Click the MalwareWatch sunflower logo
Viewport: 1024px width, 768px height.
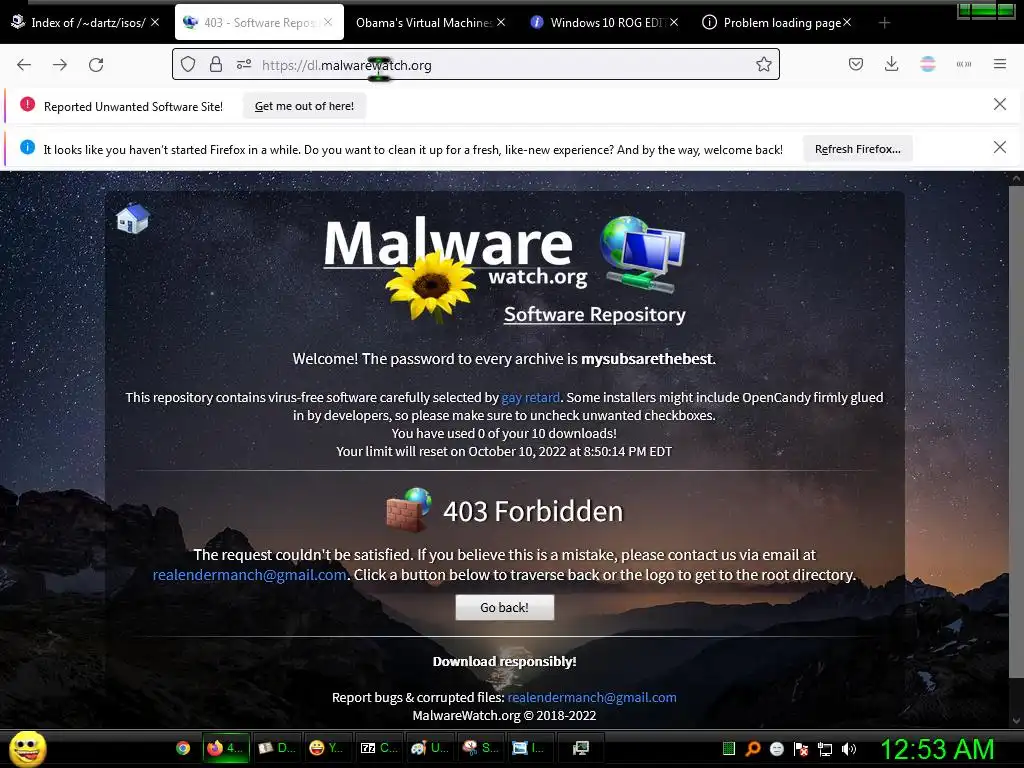point(455,269)
